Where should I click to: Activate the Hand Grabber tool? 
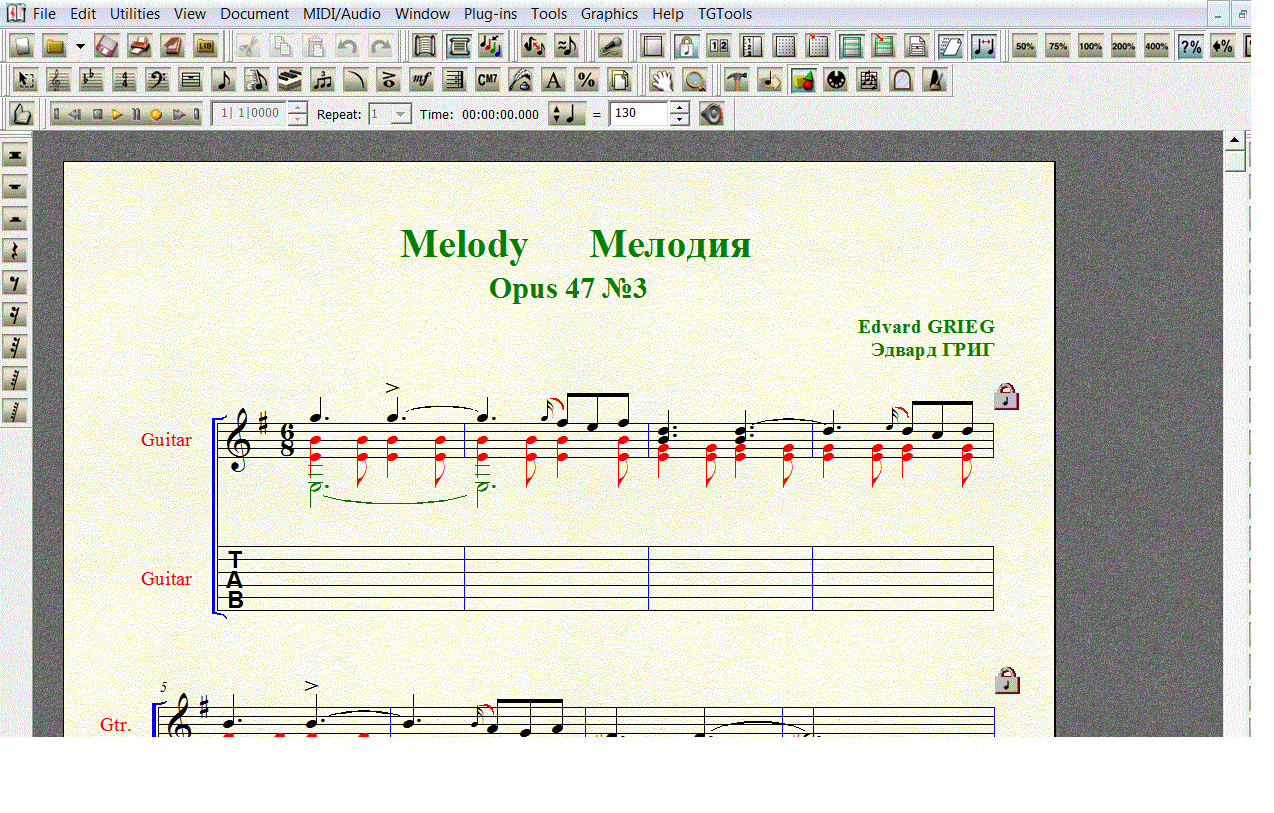pos(661,81)
